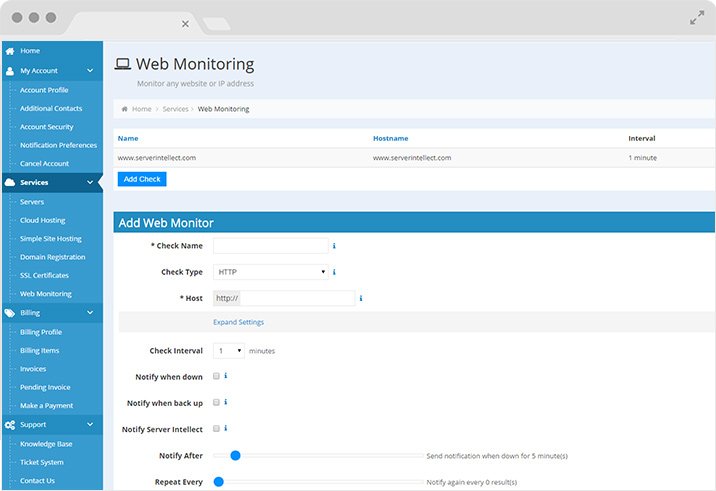716x491 pixels.
Task: Click the Support gears icon
Action: tap(10, 425)
